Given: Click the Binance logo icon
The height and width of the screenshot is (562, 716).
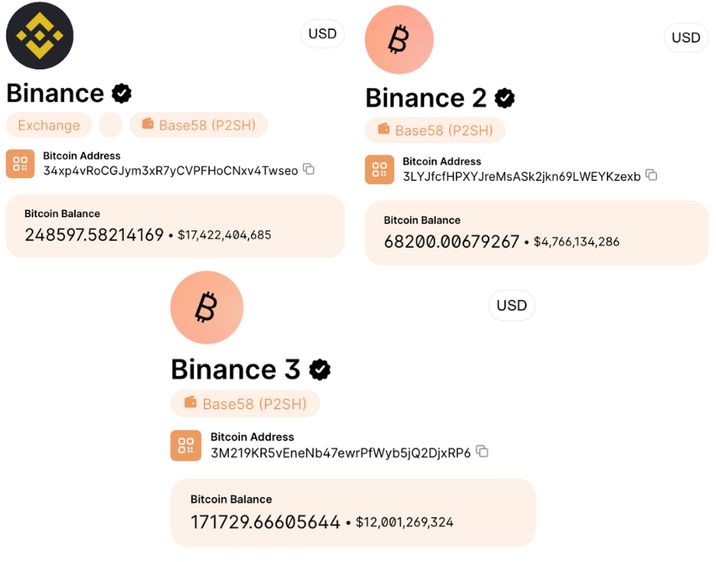Looking at the screenshot, I should pyautogui.click(x=39, y=35).
